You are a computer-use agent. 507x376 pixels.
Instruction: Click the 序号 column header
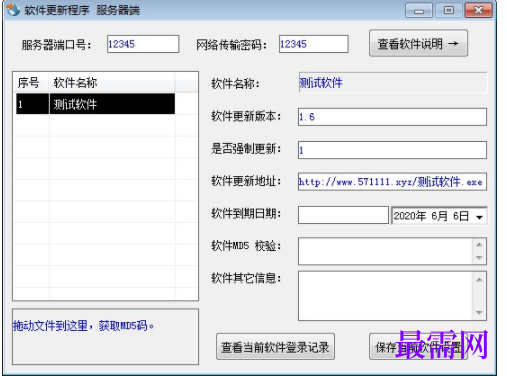coord(31,82)
